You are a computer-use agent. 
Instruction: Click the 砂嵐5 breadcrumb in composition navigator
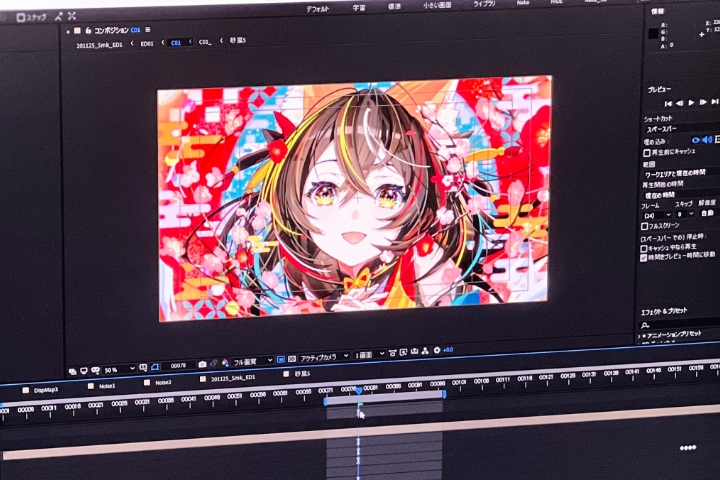coord(238,40)
